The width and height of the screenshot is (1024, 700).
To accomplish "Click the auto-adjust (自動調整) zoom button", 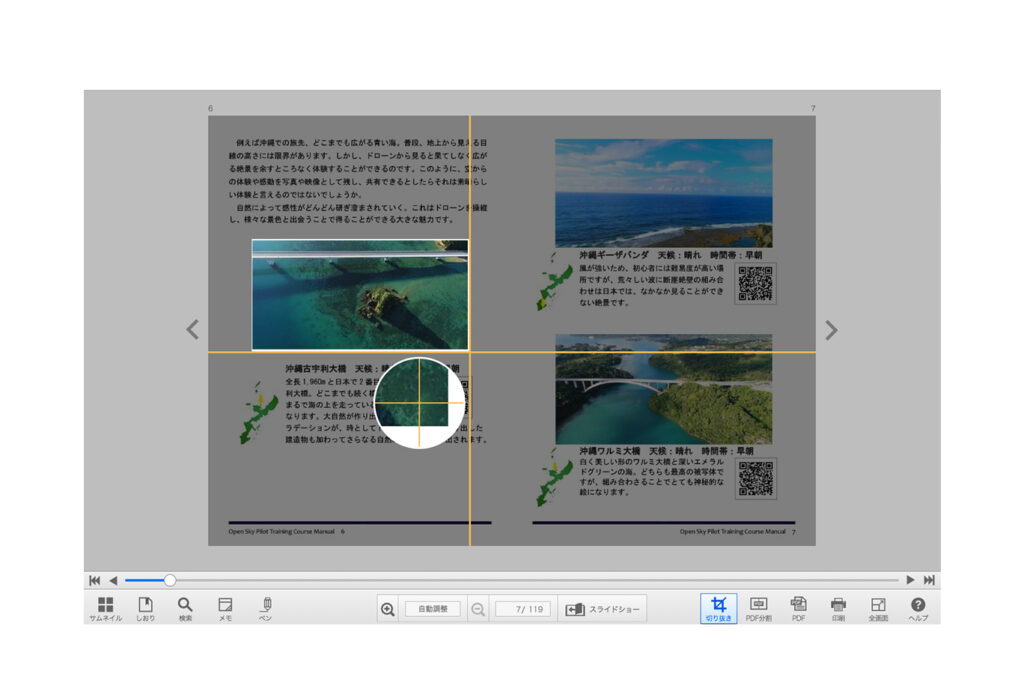I will pyautogui.click(x=432, y=609).
